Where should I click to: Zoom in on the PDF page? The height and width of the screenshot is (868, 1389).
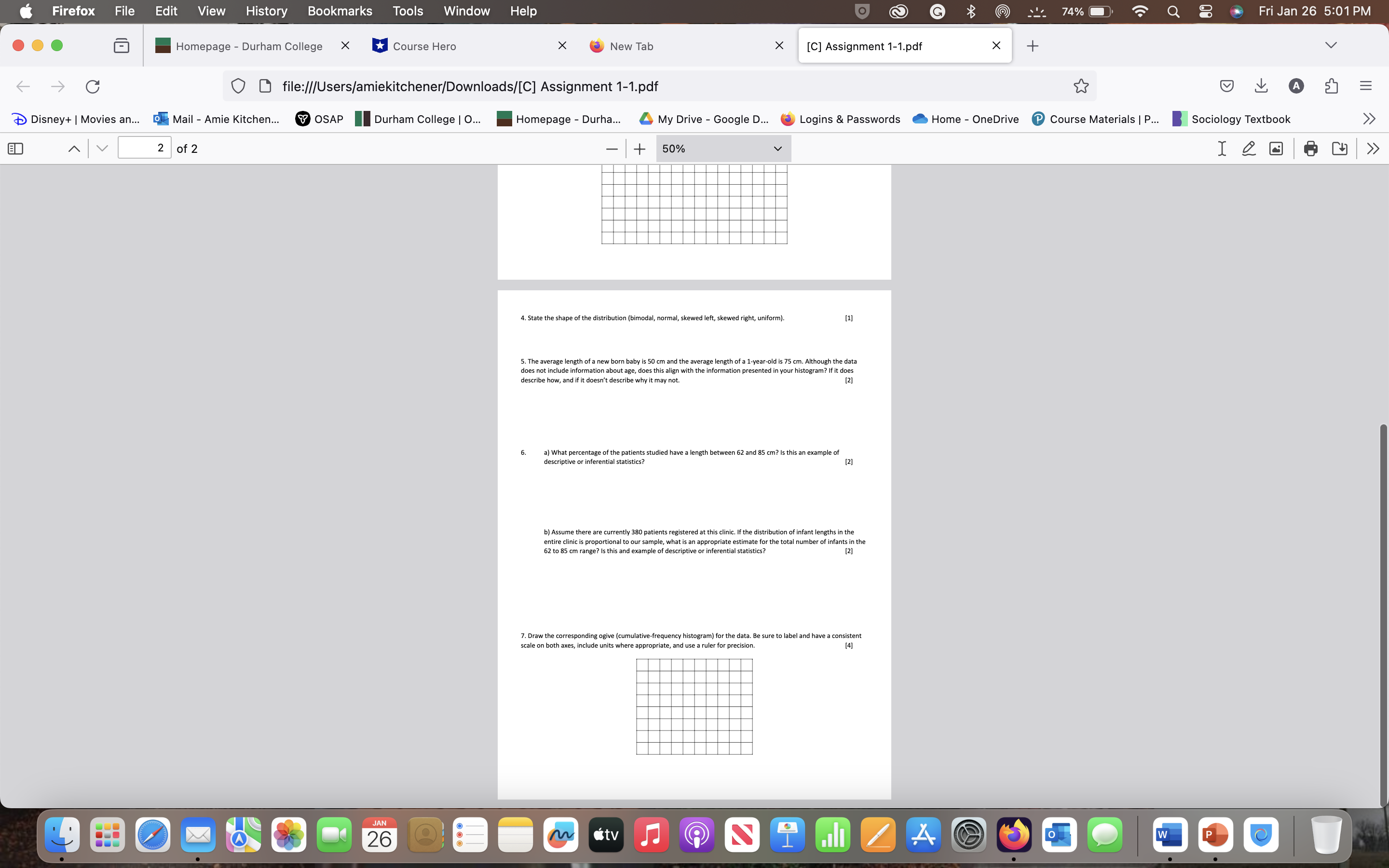coord(639,148)
